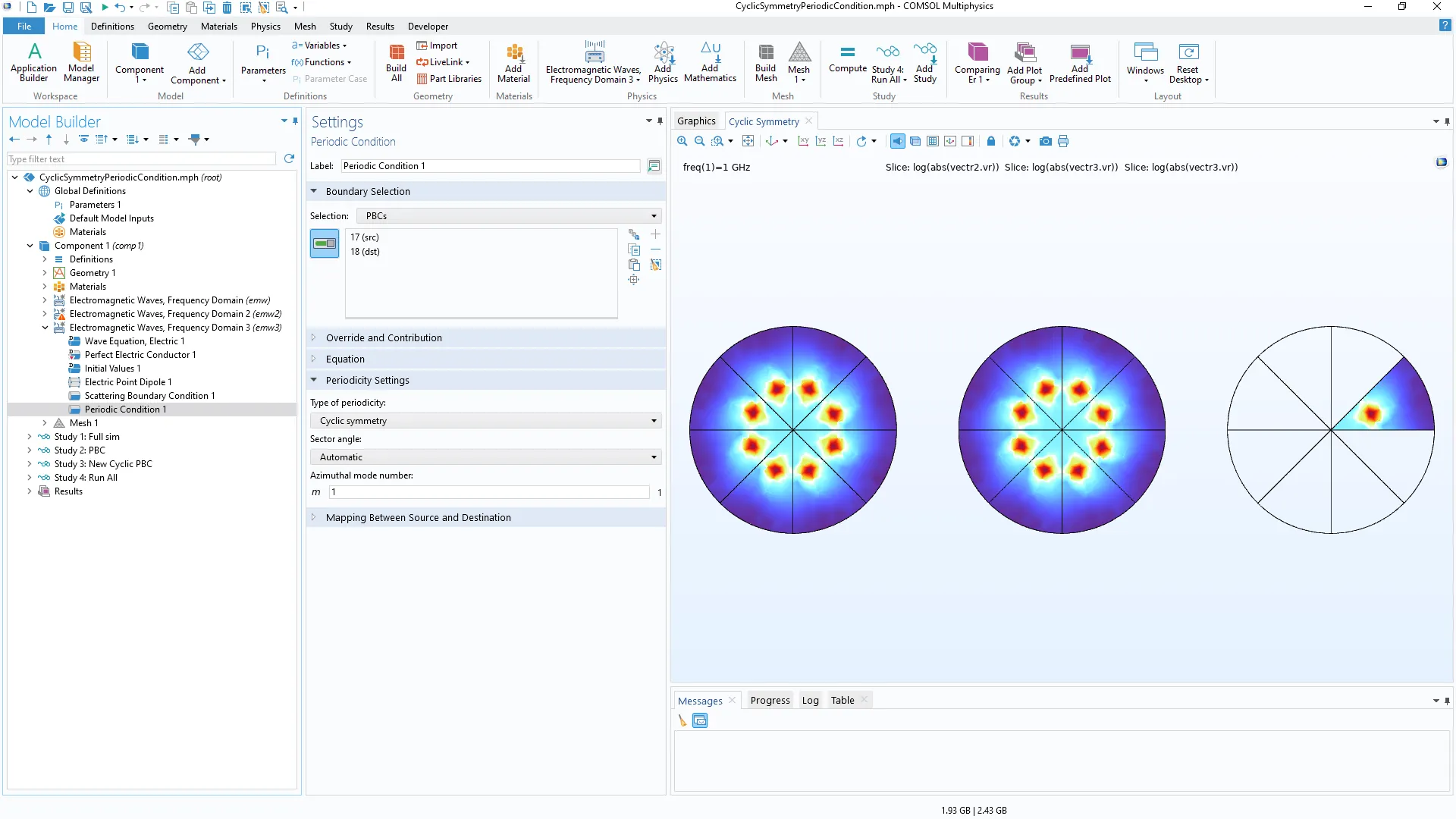Viewport: 1456px width, 819px height.
Task: Open the Sector angle Automatic dropdown
Action: 485,457
